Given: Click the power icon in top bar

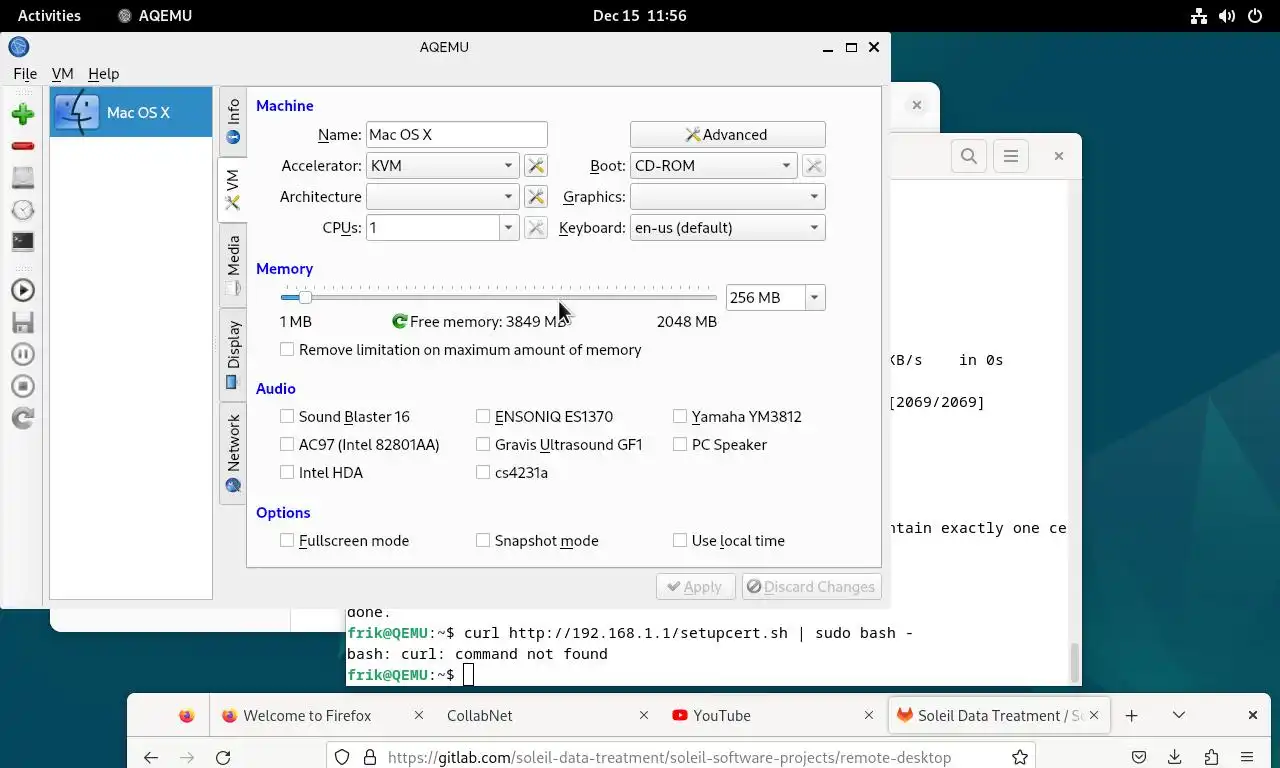Looking at the screenshot, I should point(1255,16).
